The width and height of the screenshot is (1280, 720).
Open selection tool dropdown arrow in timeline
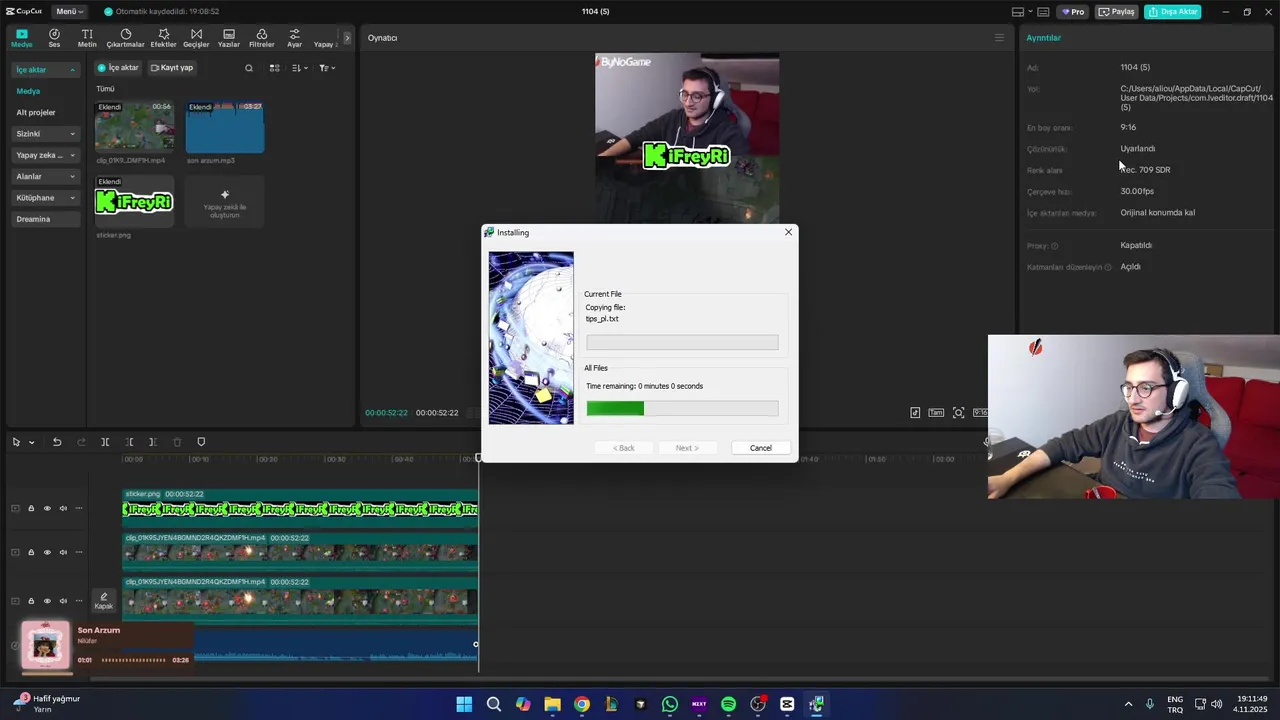(31, 442)
